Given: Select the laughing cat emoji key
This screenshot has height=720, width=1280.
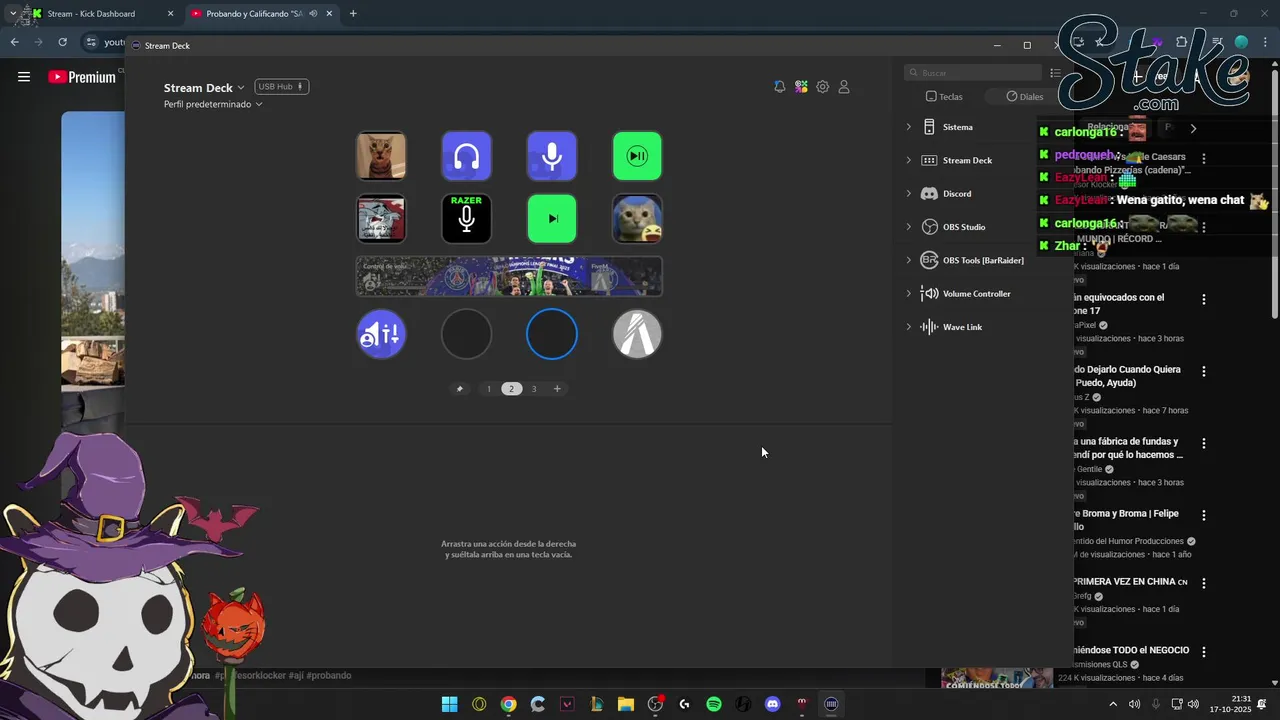Looking at the screenshot, I should click(x=637, y=219).
